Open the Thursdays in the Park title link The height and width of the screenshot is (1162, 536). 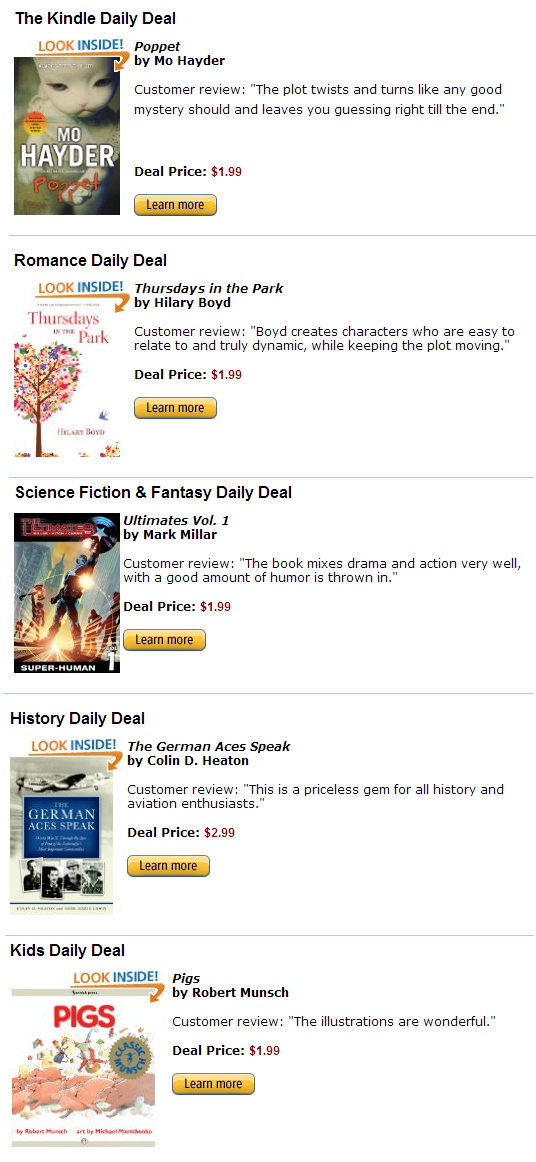[x=208, y=288]
